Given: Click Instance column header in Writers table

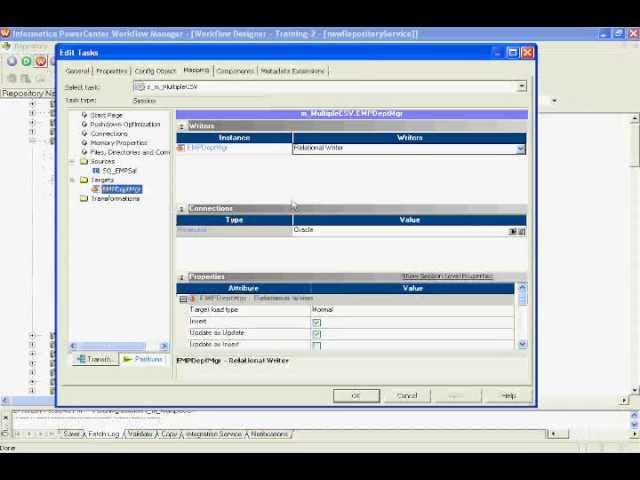Looking at the screenshot, I should point(234,138).
